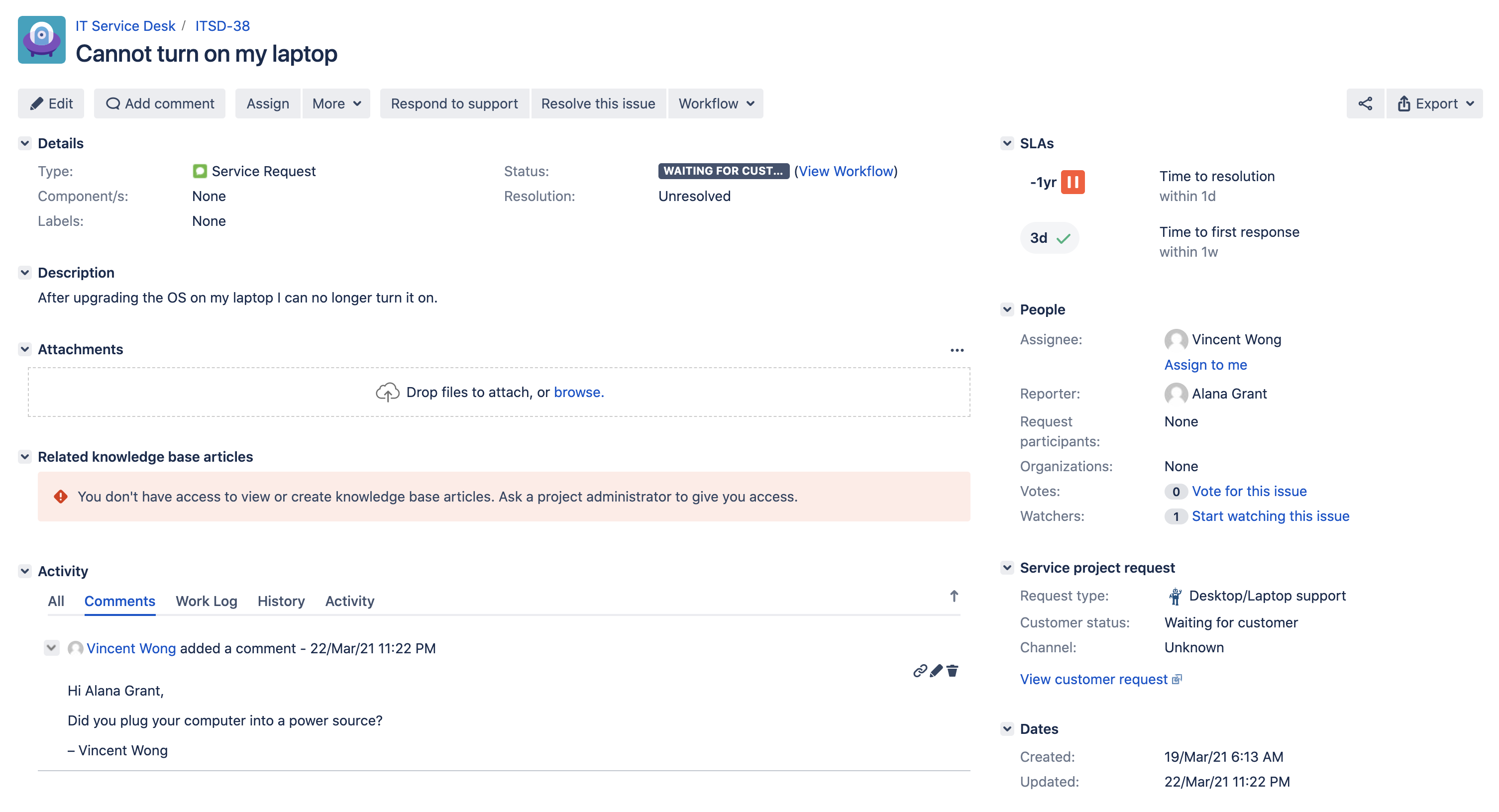Open attachments three-dot options menu
Viewport: 1499px width, 812px height.
[957, 350]
